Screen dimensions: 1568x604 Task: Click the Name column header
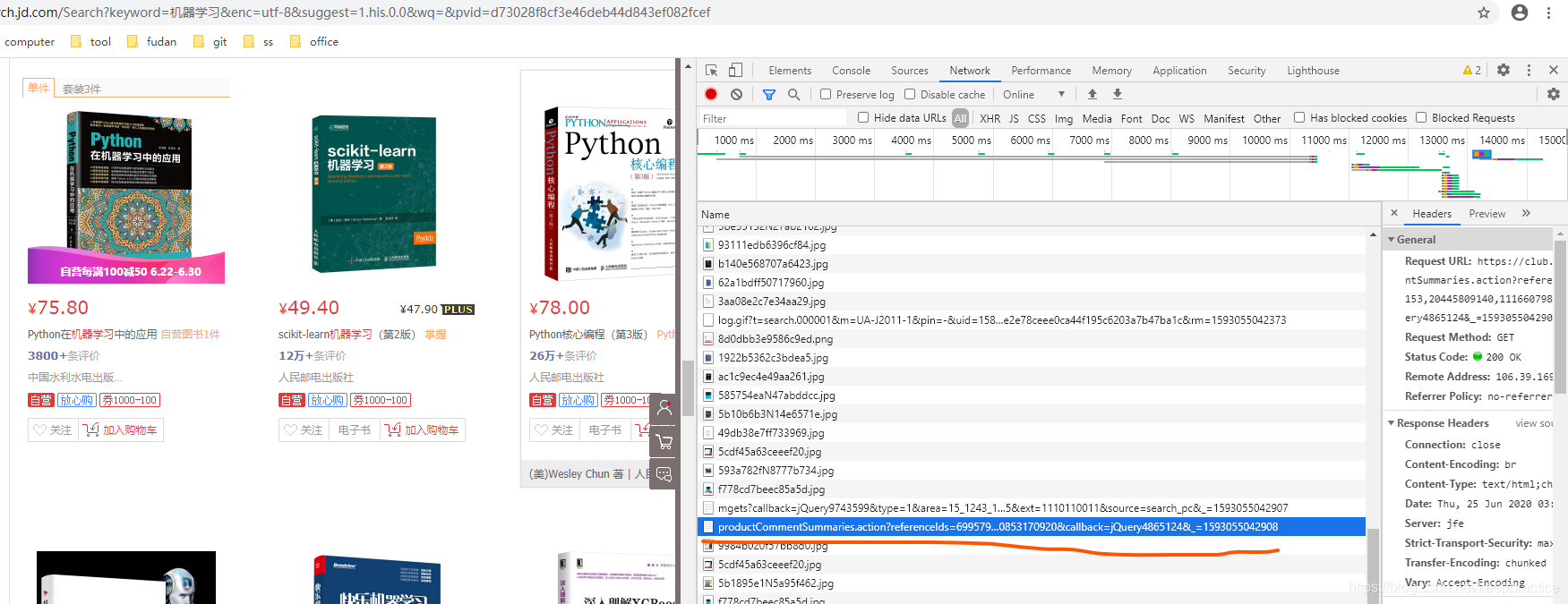[x=1039, y=214]
